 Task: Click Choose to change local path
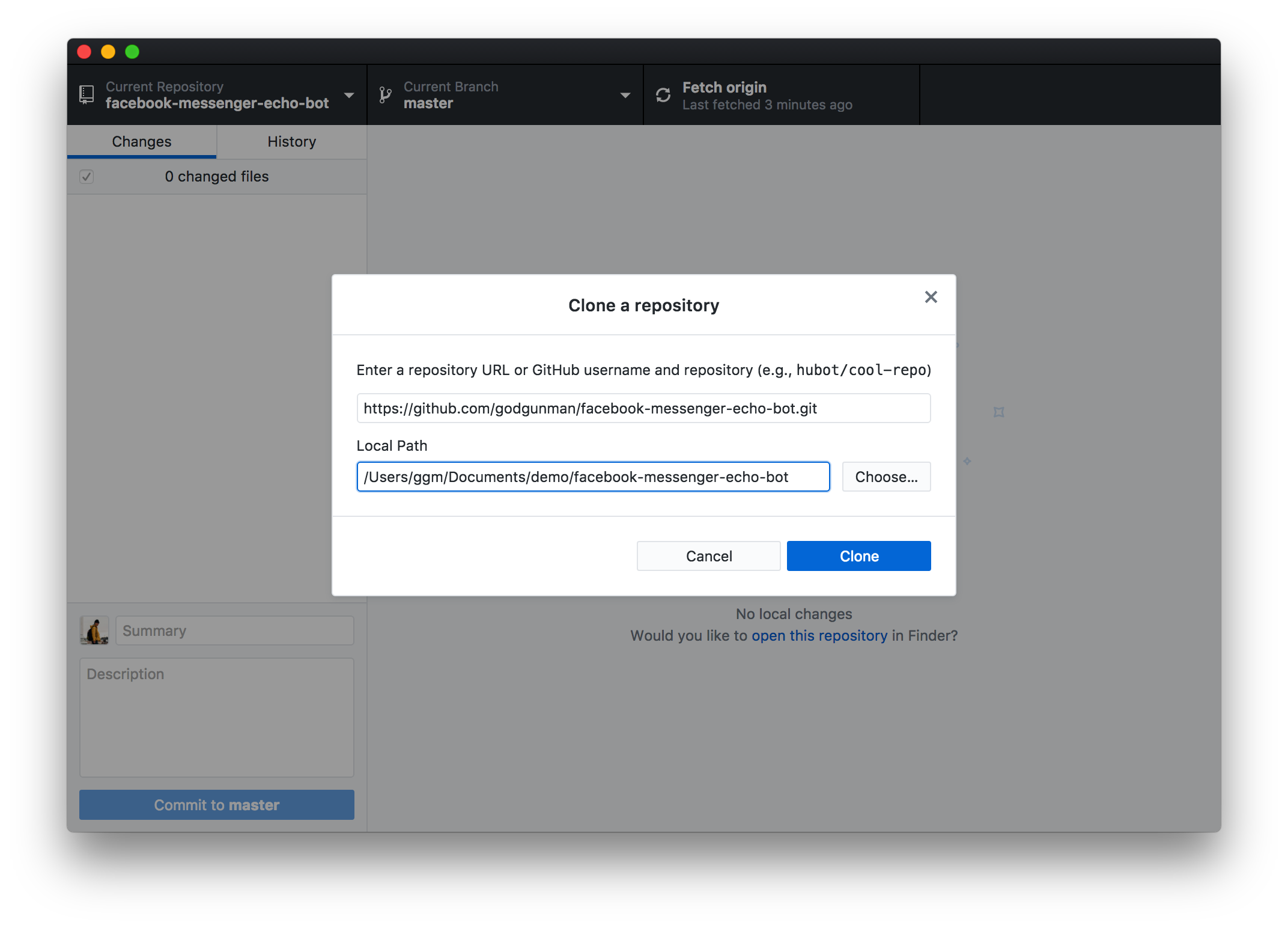(x=886, y=476)
